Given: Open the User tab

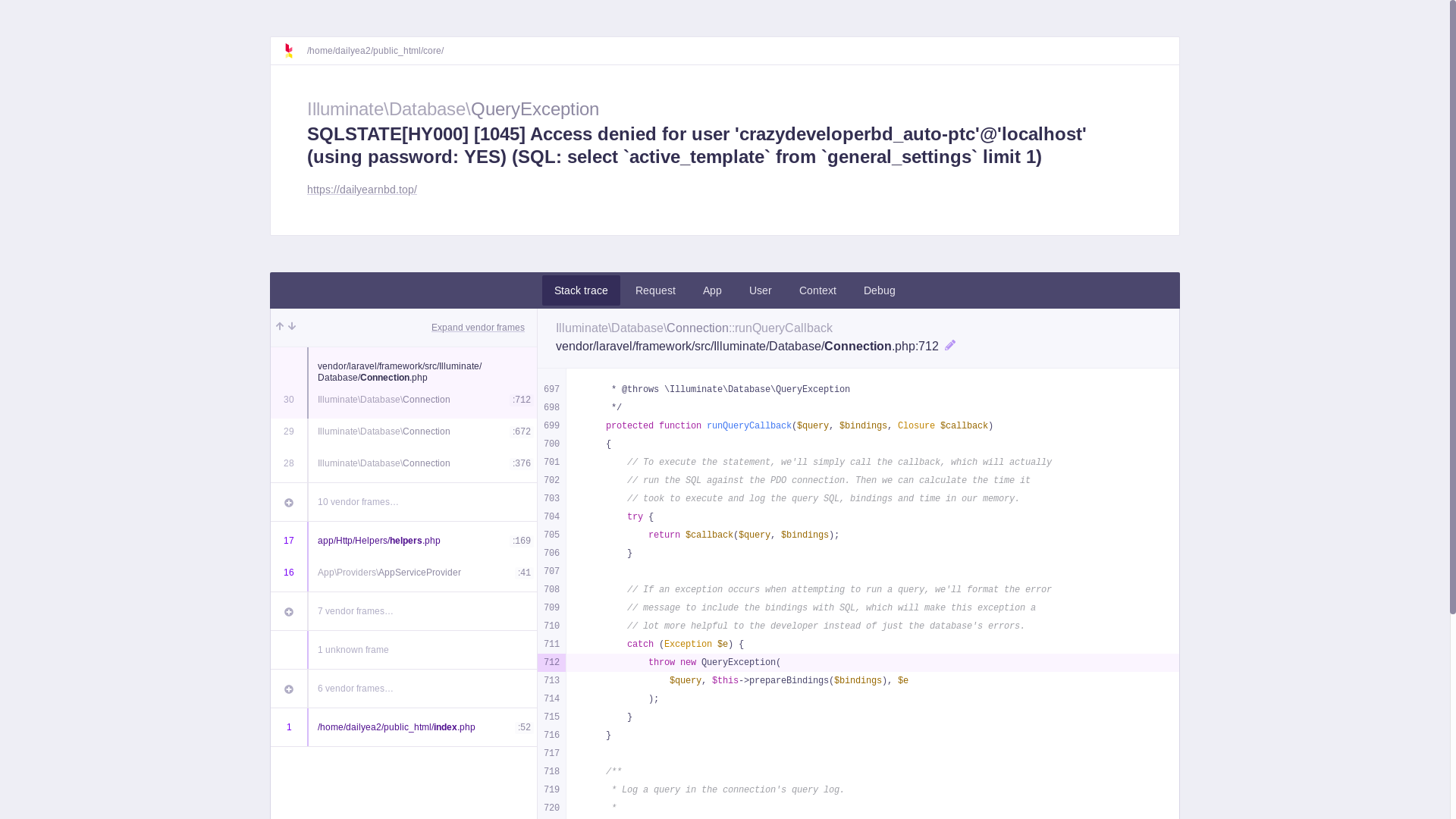Looking at the screenshot, I should click(761, 290).
